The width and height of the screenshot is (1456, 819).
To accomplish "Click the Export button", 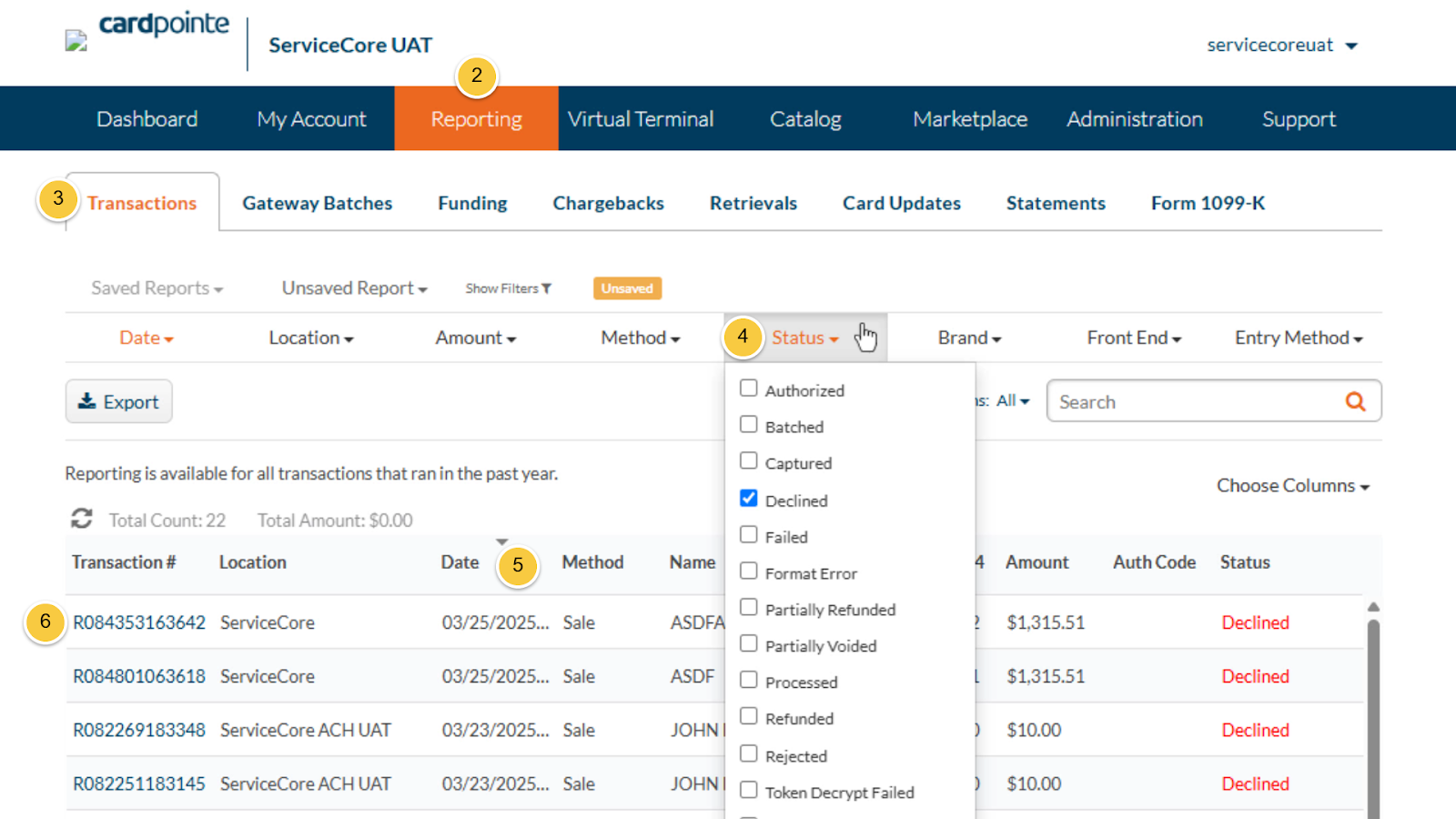I will pyautogui.click(x=119, y=401).
